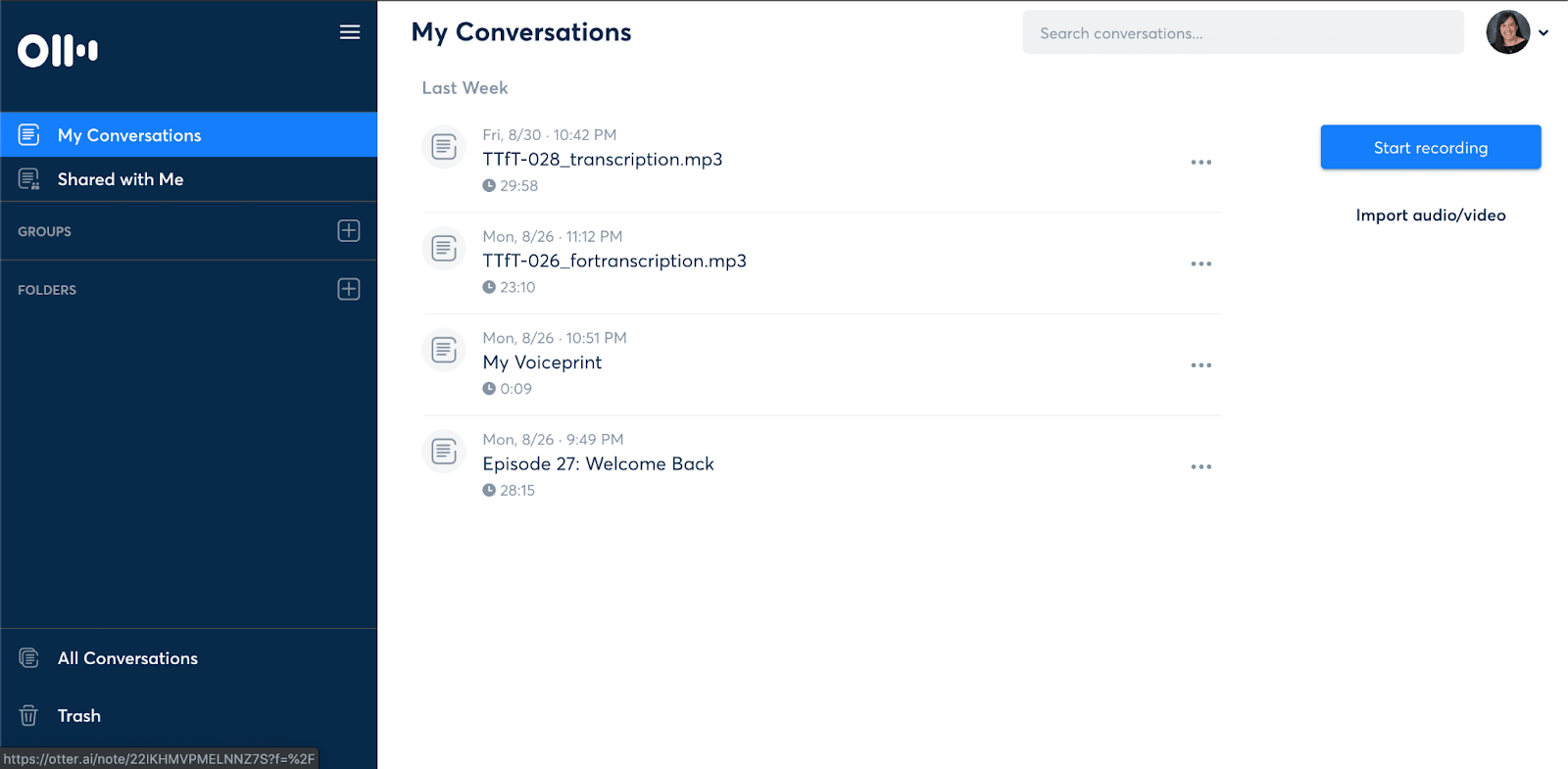Click the My Voiceprint document icon

443,349
